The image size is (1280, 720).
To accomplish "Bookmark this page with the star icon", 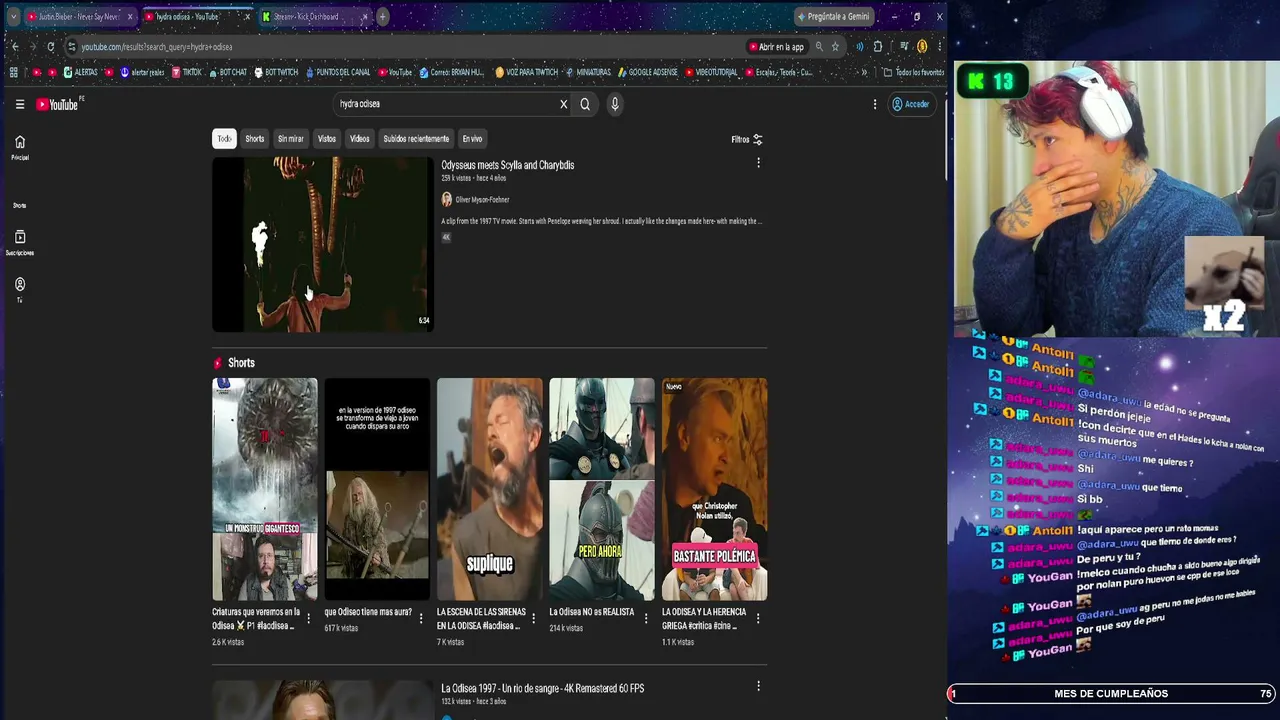I will 835,47.
